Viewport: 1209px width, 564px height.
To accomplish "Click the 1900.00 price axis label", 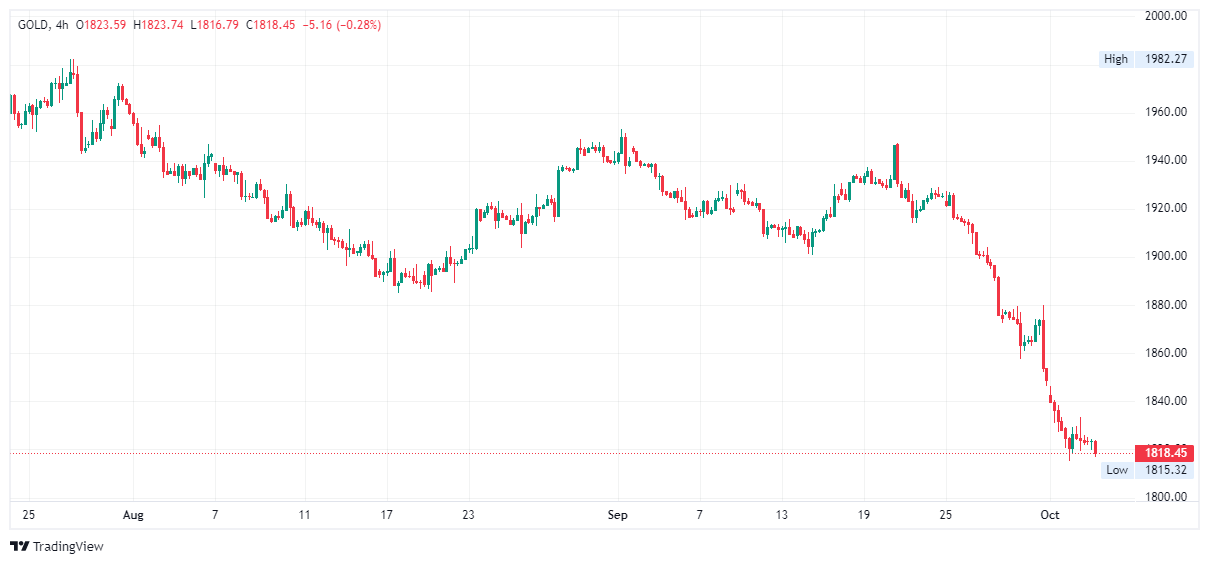I will click(1165, 256).
